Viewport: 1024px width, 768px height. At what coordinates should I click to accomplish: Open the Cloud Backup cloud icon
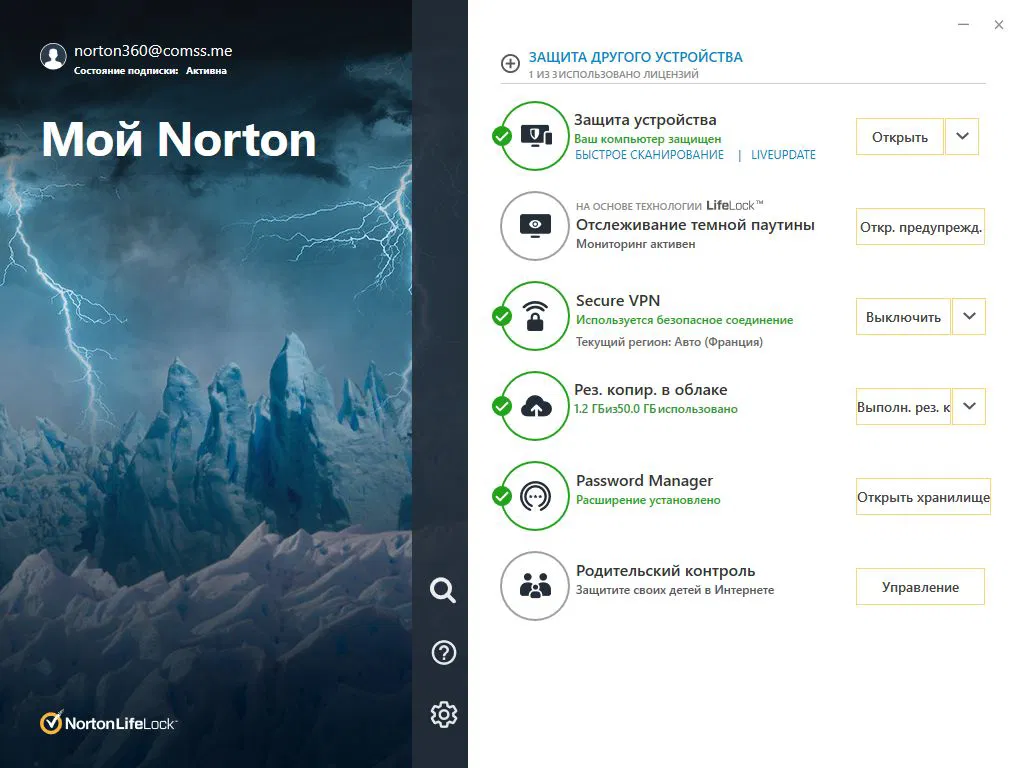[x=535, y=406]
